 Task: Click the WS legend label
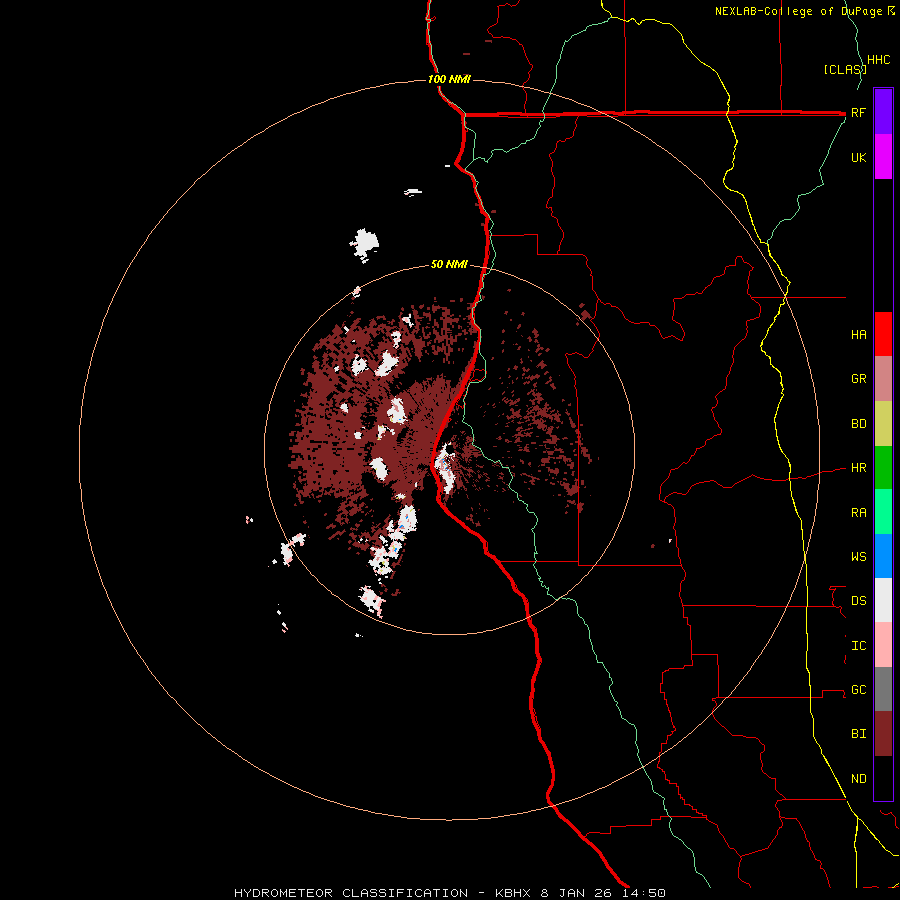tap(859, 557)
